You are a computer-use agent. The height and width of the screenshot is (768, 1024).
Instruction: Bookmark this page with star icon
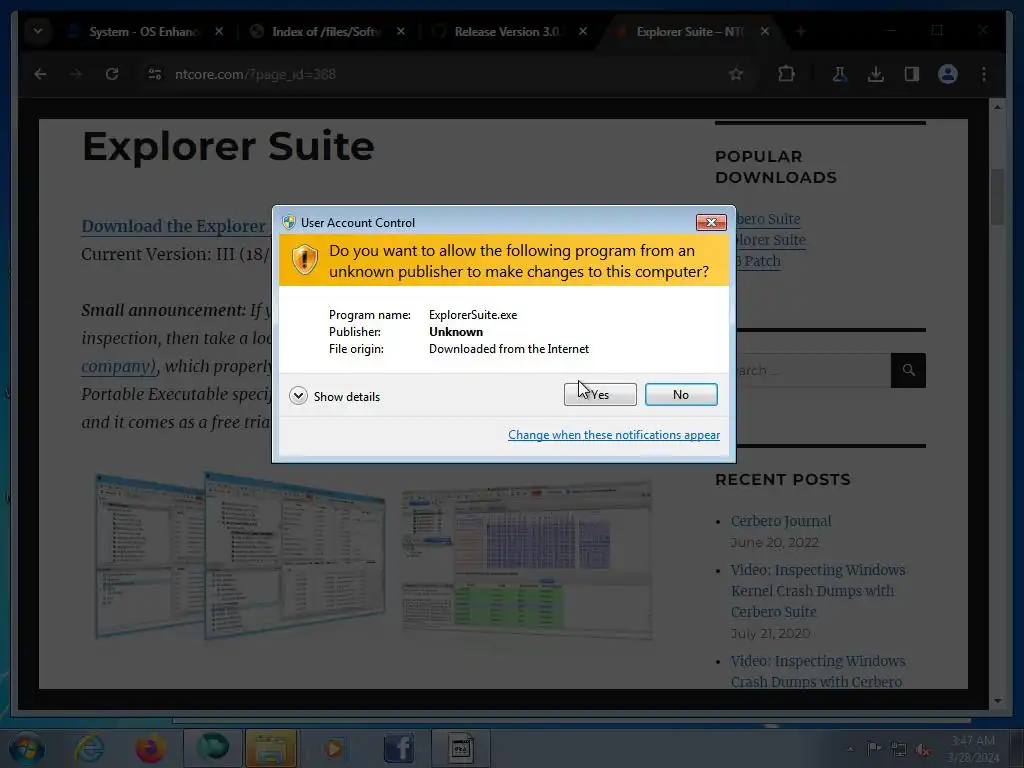pyautogui.click(x=736, y=74)
